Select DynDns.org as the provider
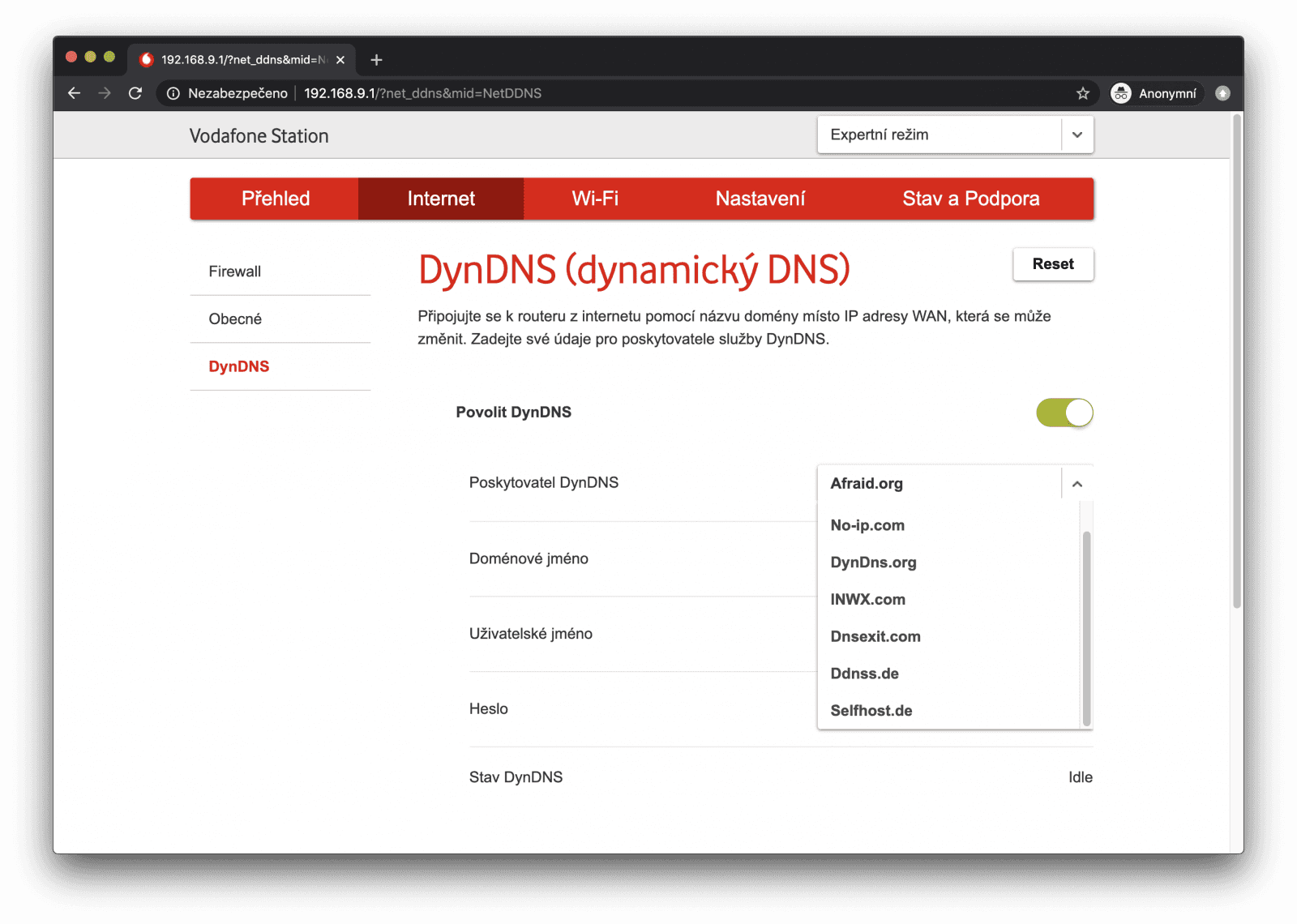This screenshot has width=1297, height=924. [x=873, y=563]
